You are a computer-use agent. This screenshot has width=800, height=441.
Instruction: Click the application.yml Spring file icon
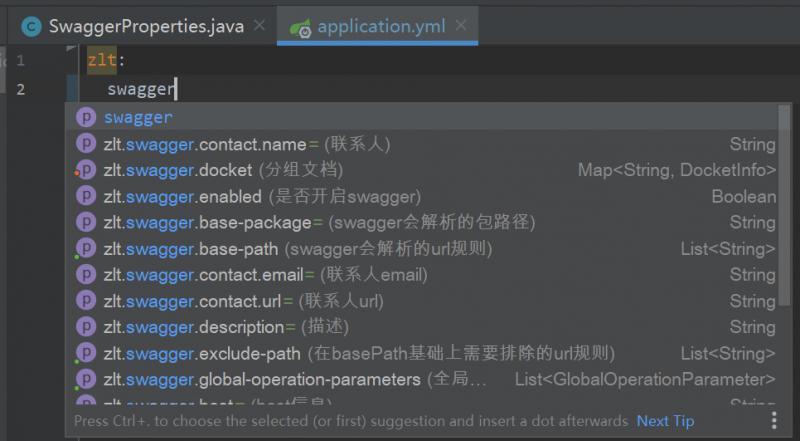[x=300, y=27]
